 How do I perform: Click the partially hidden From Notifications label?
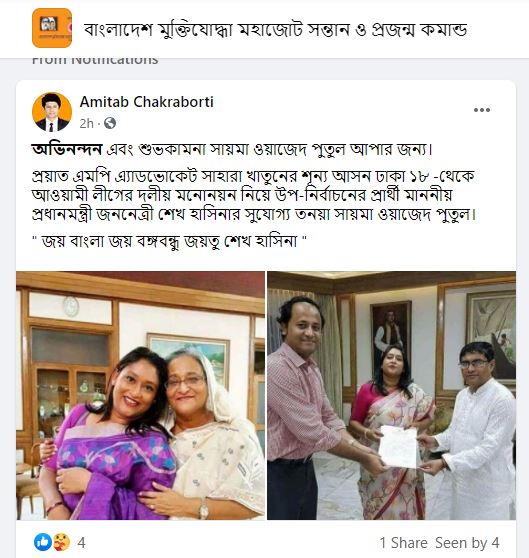point(95,61)
